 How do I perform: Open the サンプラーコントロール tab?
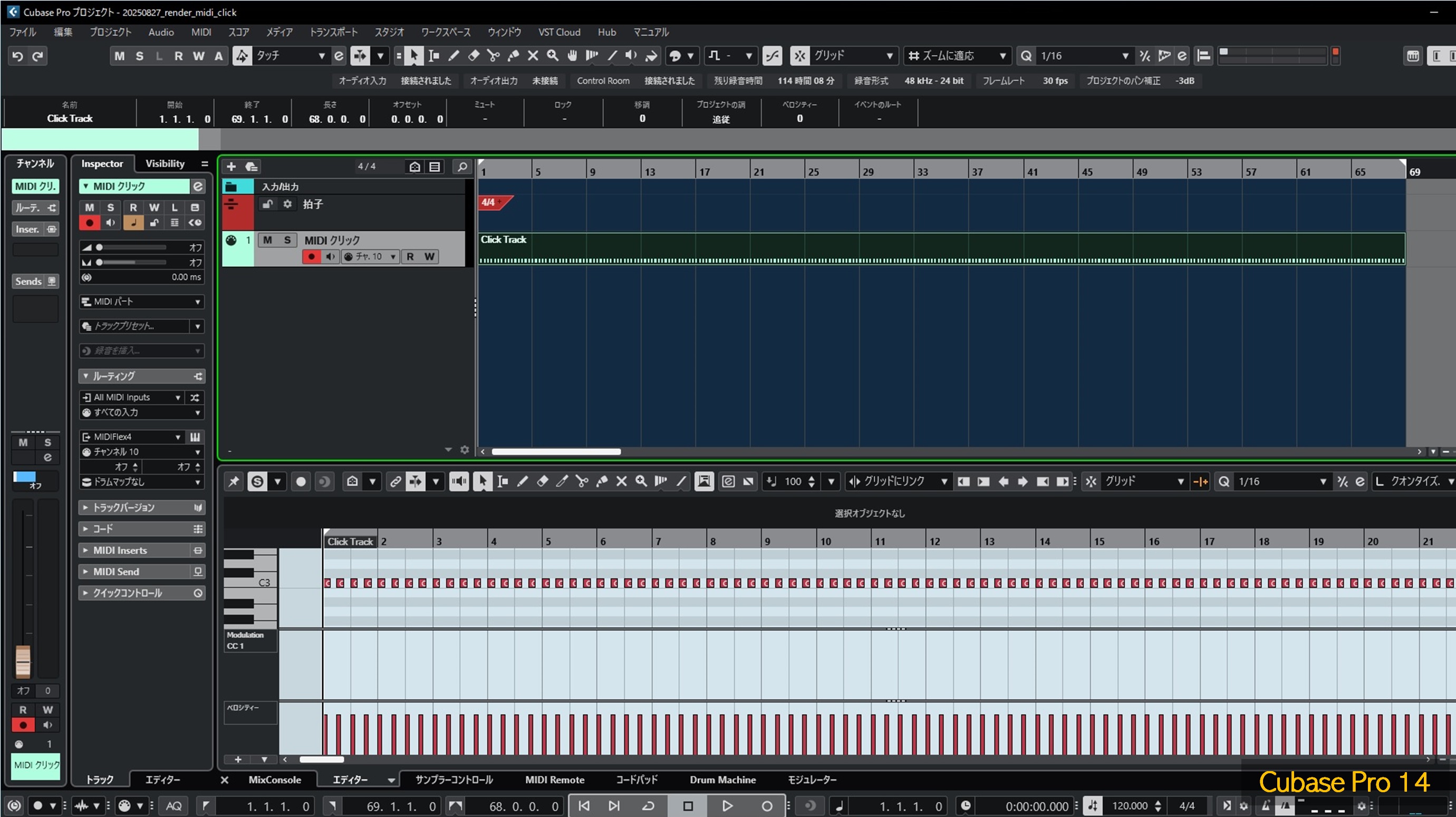coord(454,780)
